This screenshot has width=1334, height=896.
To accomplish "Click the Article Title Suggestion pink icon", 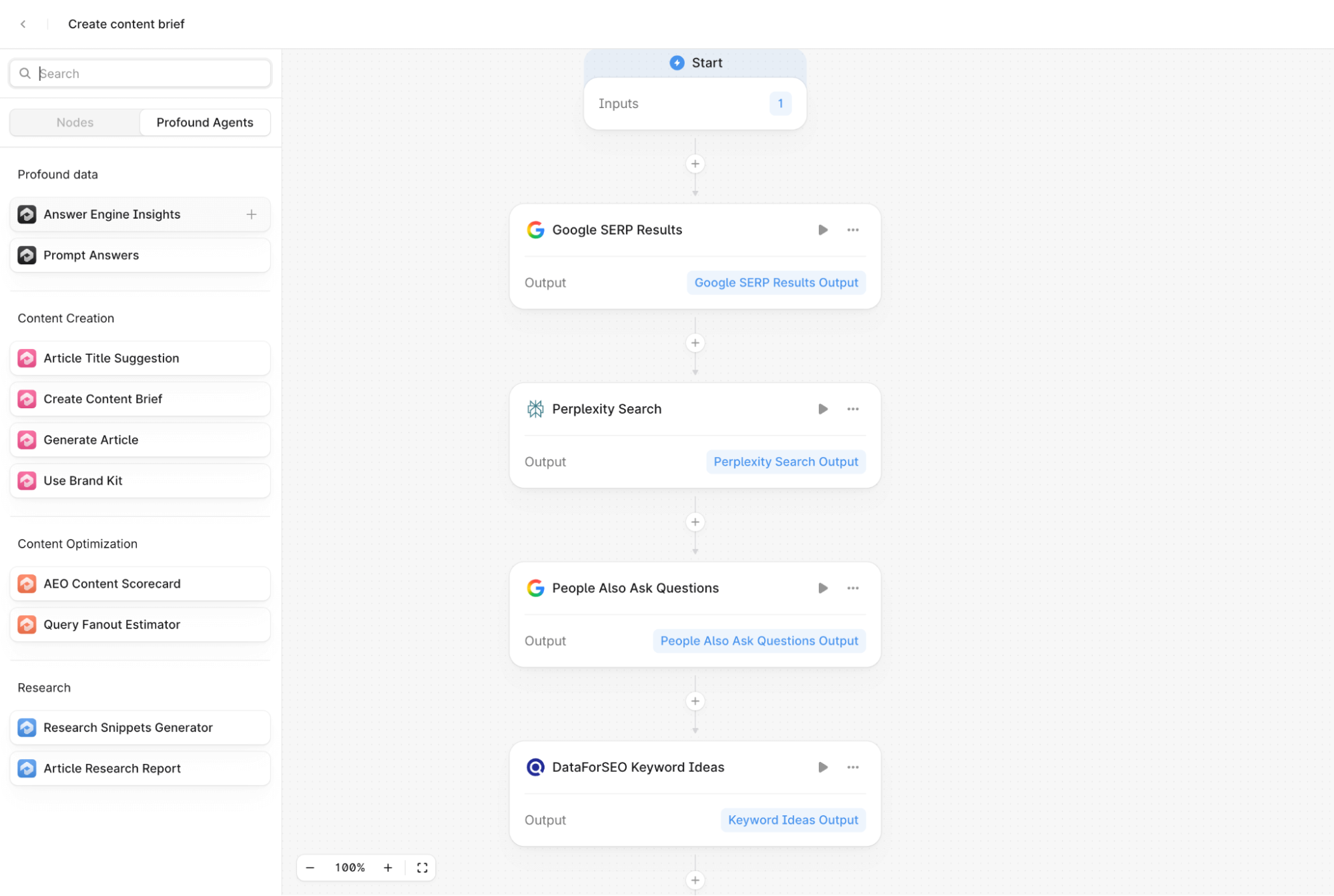I will click(x=27, y=358).
